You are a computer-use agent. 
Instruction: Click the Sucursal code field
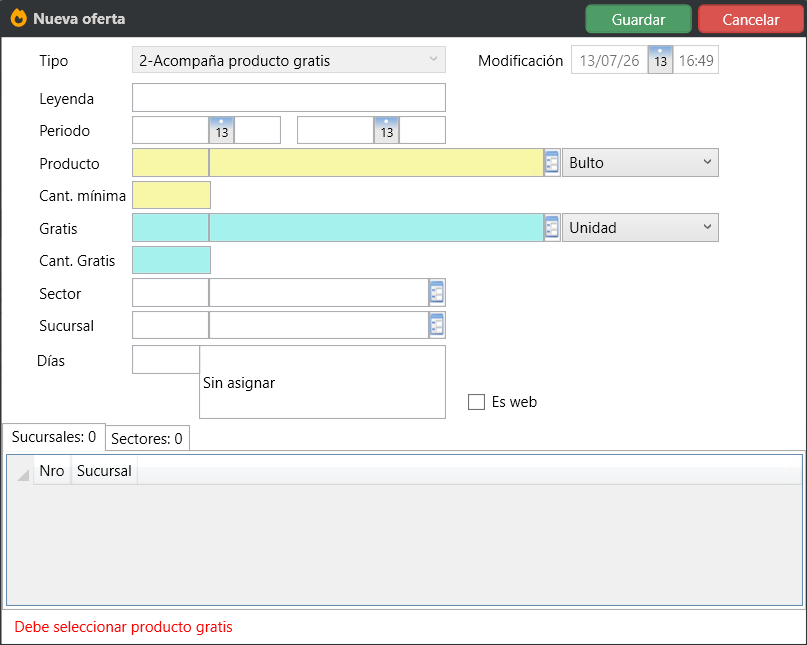[x=170, y=325]
